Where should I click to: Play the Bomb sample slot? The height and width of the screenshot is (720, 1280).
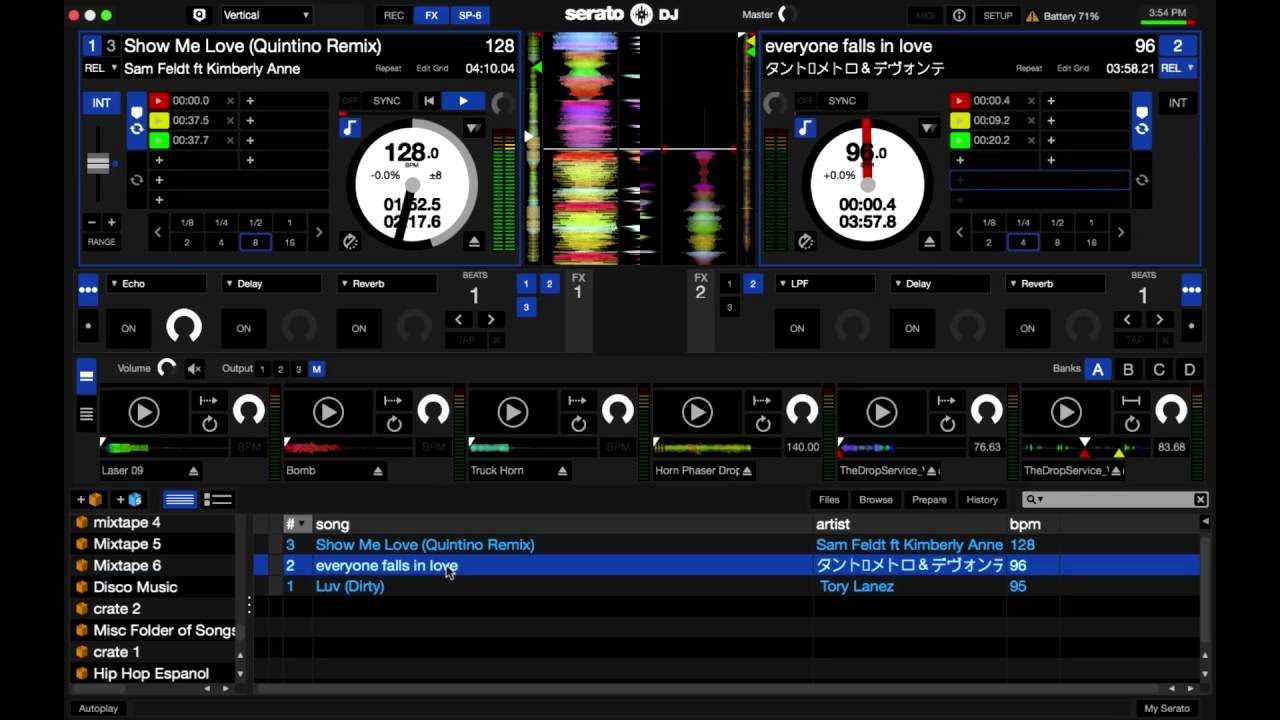(x=328, y=412)
